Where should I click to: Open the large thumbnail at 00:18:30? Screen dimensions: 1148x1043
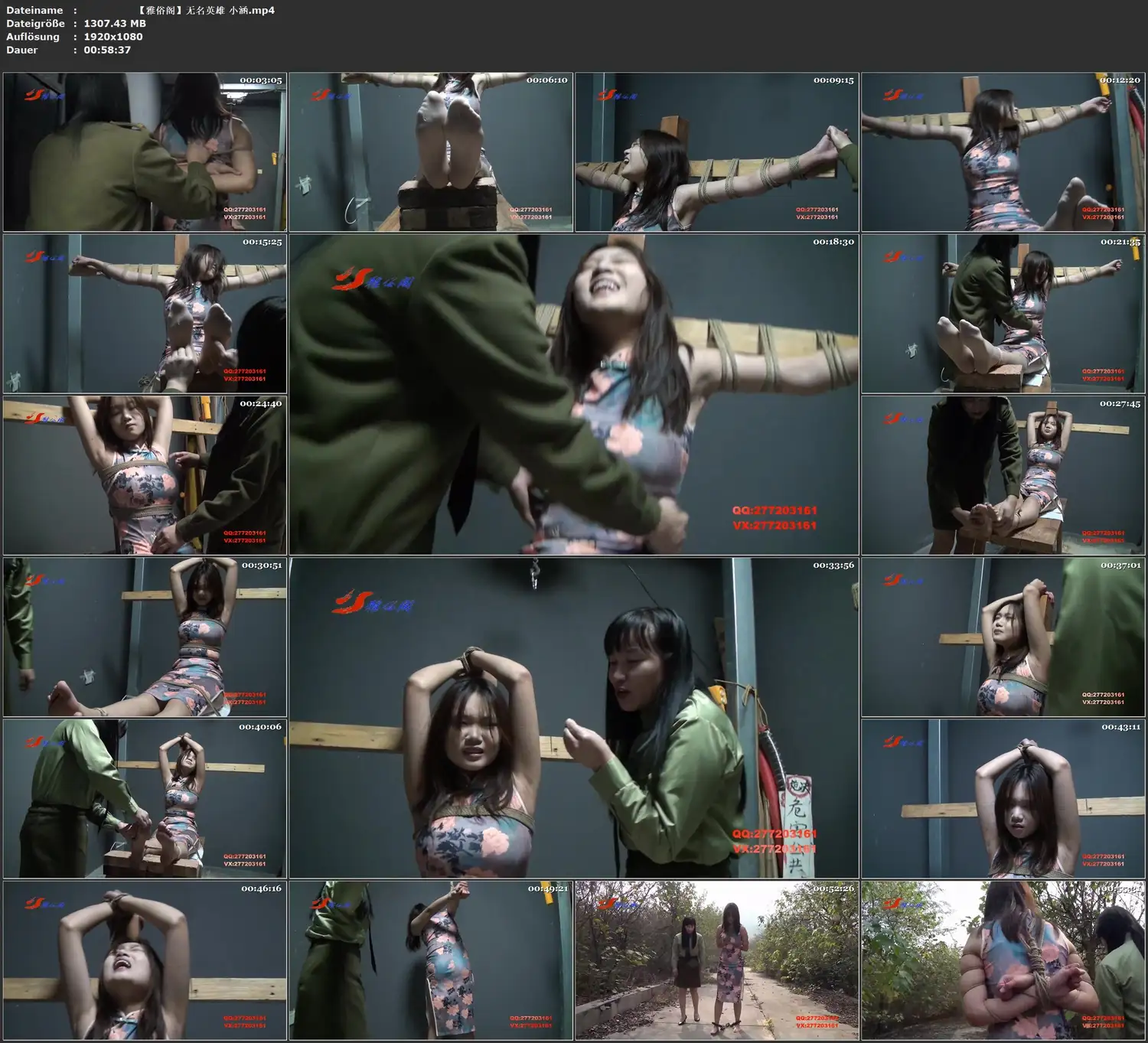click(574, 395)
